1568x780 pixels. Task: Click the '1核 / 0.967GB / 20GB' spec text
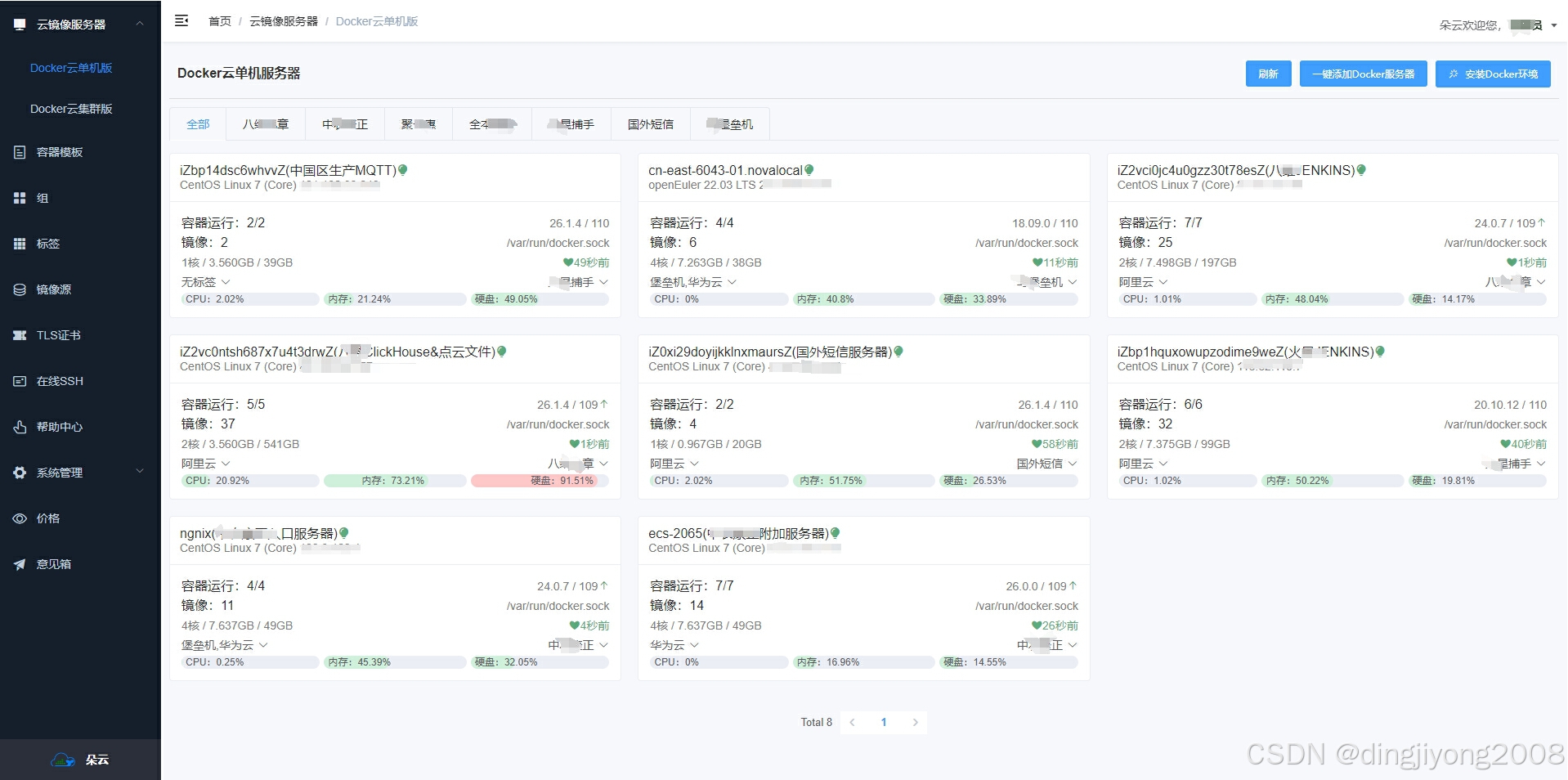pyautogui.click(x=706, y=444)
